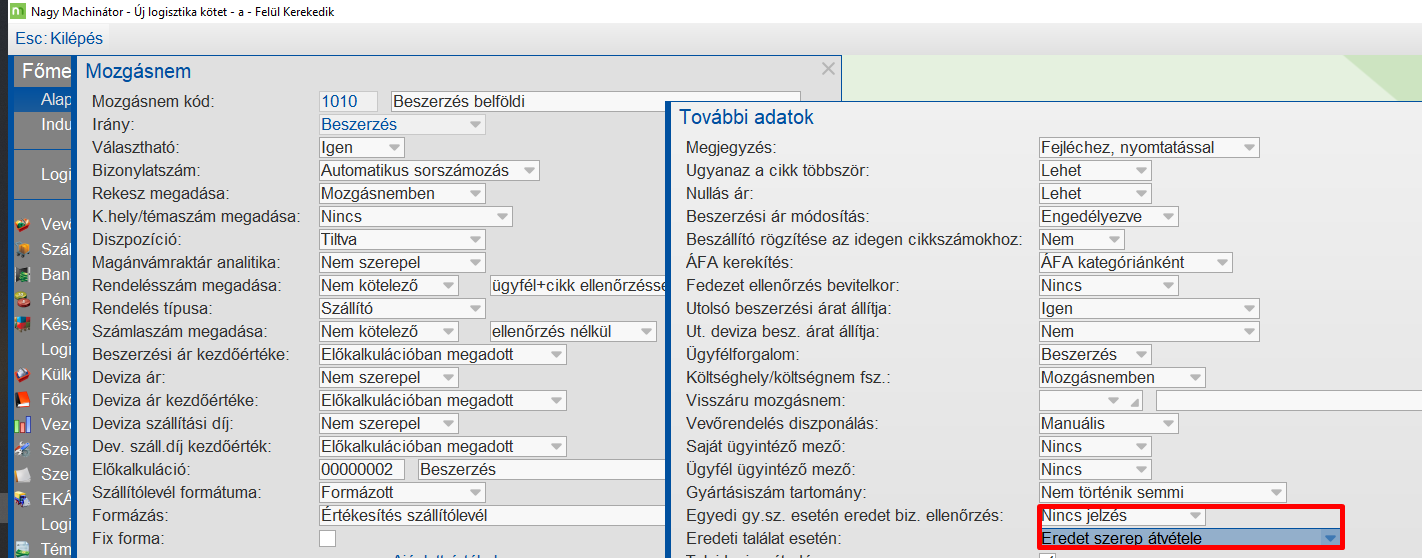Viewport: 1422px width, 558px height.
Task: Open the Rendelés típusa Szállító dropdown
Action: (x=402, y=308)
